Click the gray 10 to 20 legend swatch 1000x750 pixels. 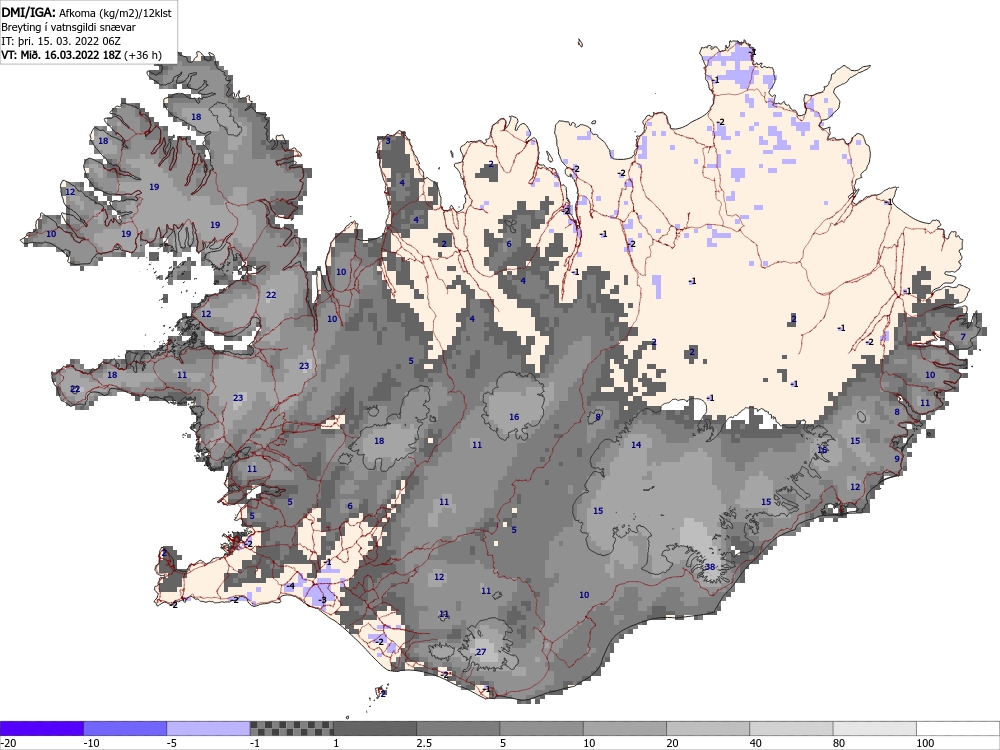(625, 728)
